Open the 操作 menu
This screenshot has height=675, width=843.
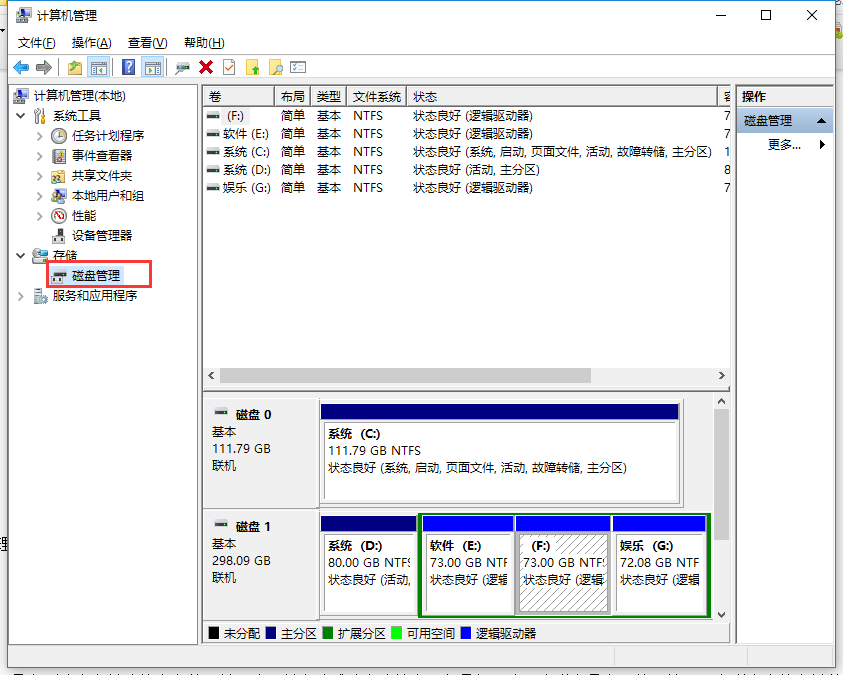click(90, 43)
